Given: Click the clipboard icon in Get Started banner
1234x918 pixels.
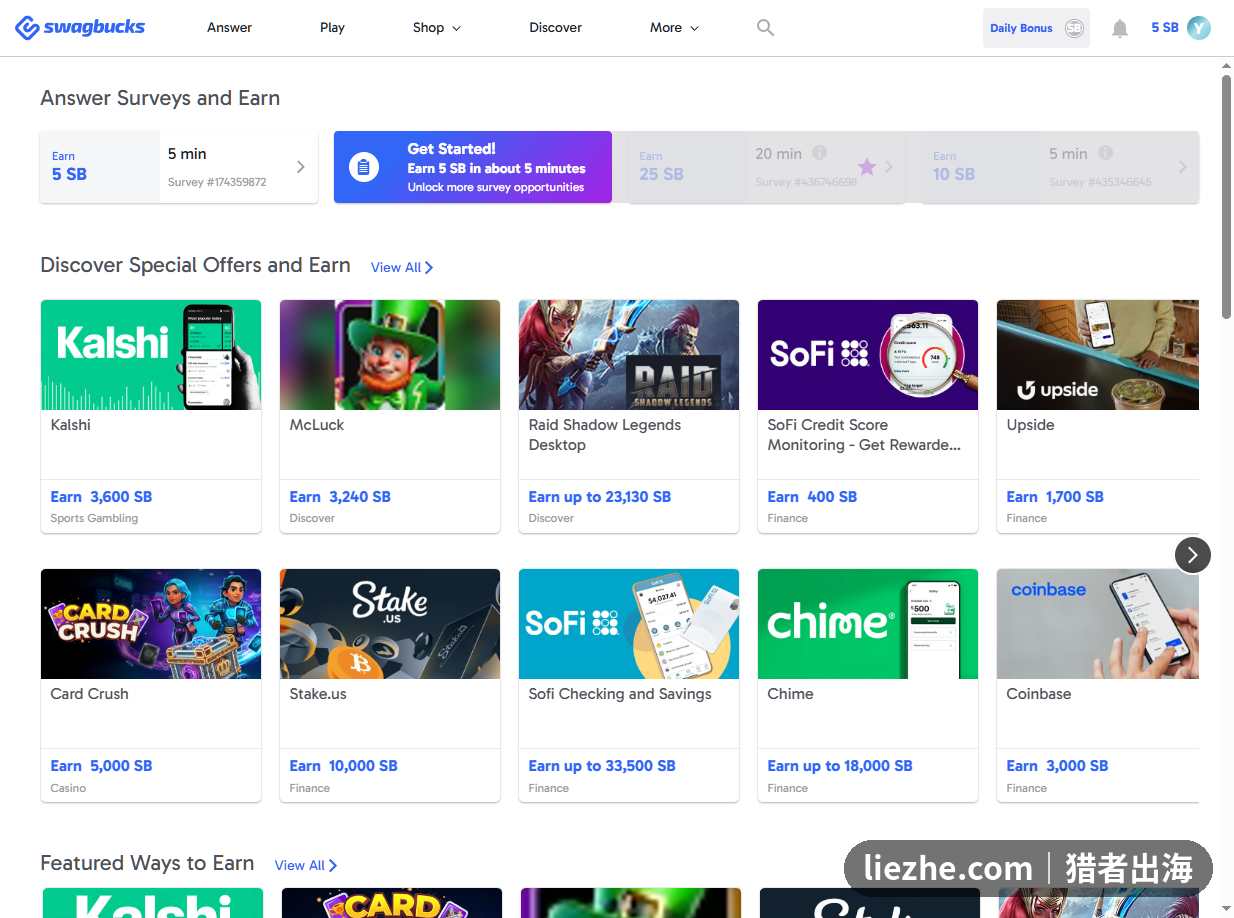Looking at the screenshot, I should tap(364, 167).
